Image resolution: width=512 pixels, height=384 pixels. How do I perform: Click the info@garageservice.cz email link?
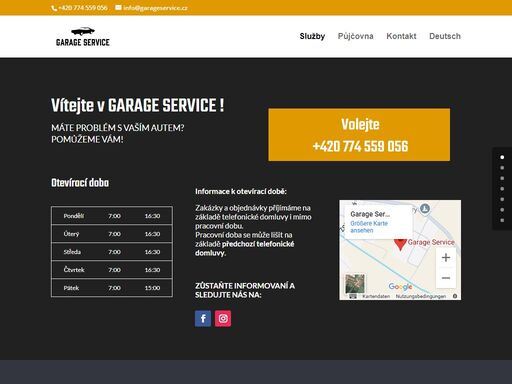tap(155, 8)
